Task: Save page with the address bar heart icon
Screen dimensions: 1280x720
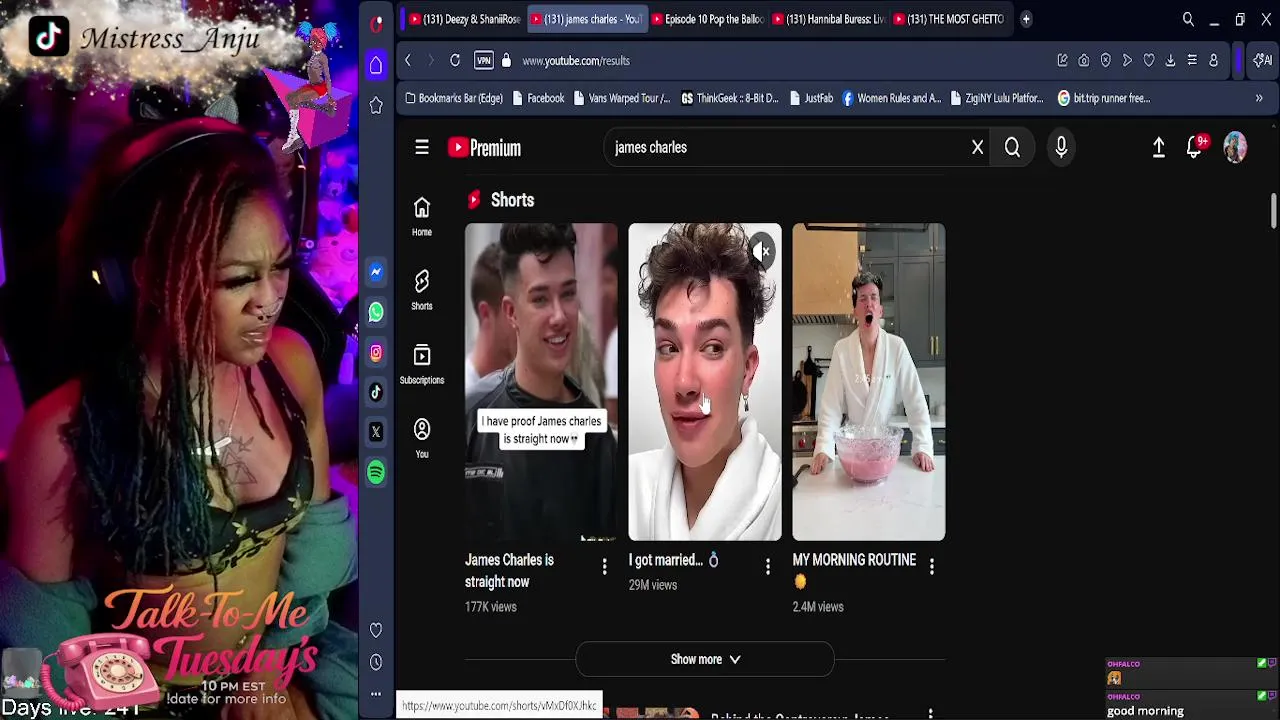Action: coord(1149,61)
